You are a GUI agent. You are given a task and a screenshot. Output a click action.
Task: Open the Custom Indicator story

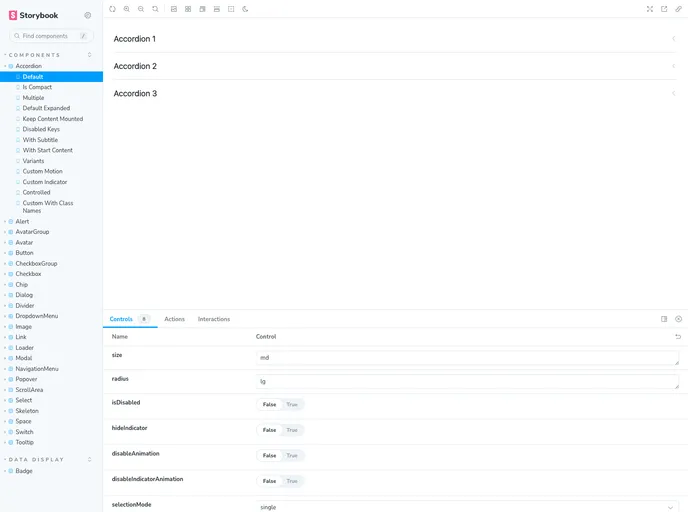(45, 182)
